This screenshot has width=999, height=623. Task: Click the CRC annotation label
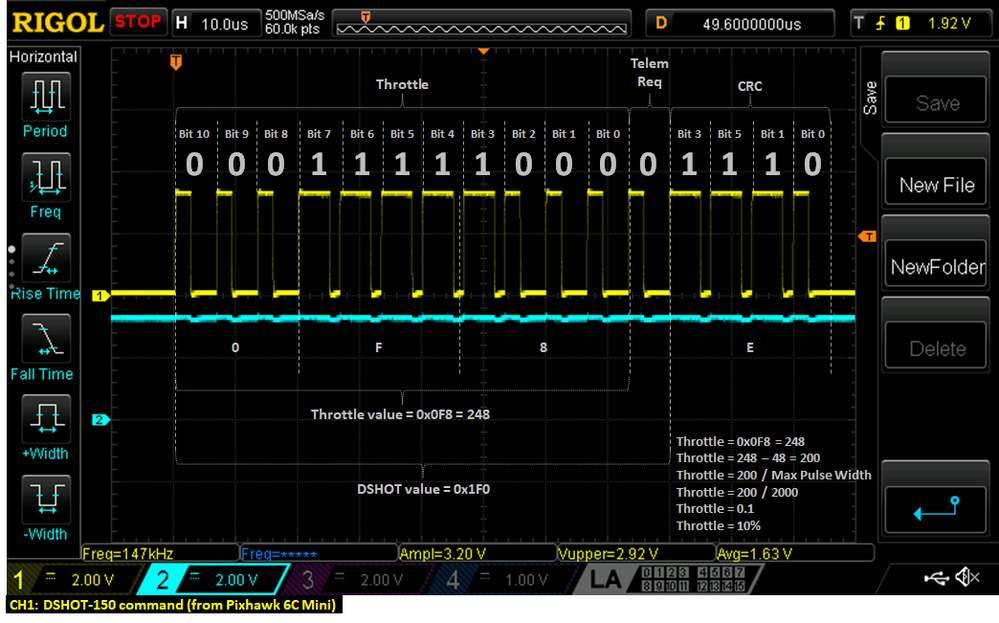click(750, 86)
